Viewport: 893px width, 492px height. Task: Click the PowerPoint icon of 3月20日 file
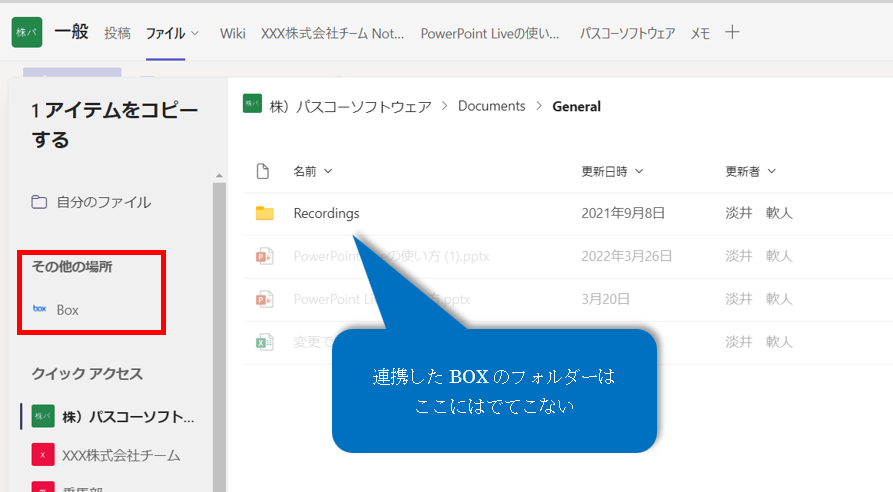tap(264, 299)
